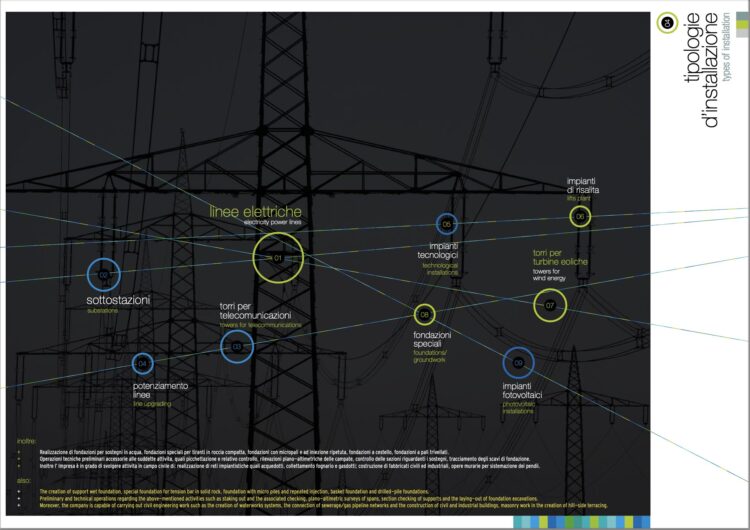Select the 'impianti fotovoltaici' label
This screenshot has width=750, height=530.
[x=522, y=390]
